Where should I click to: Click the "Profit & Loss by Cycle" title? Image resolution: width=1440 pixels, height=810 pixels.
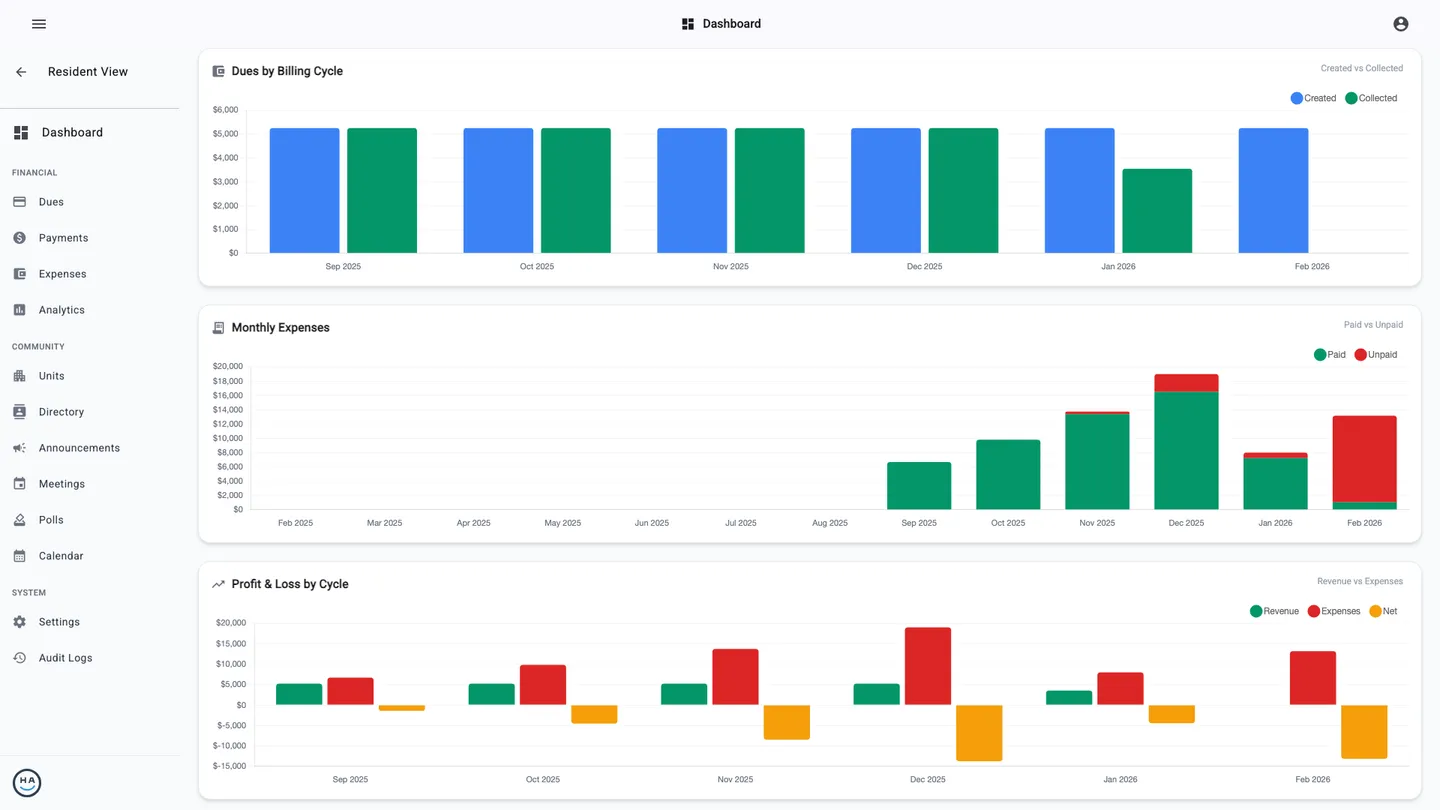290,584
